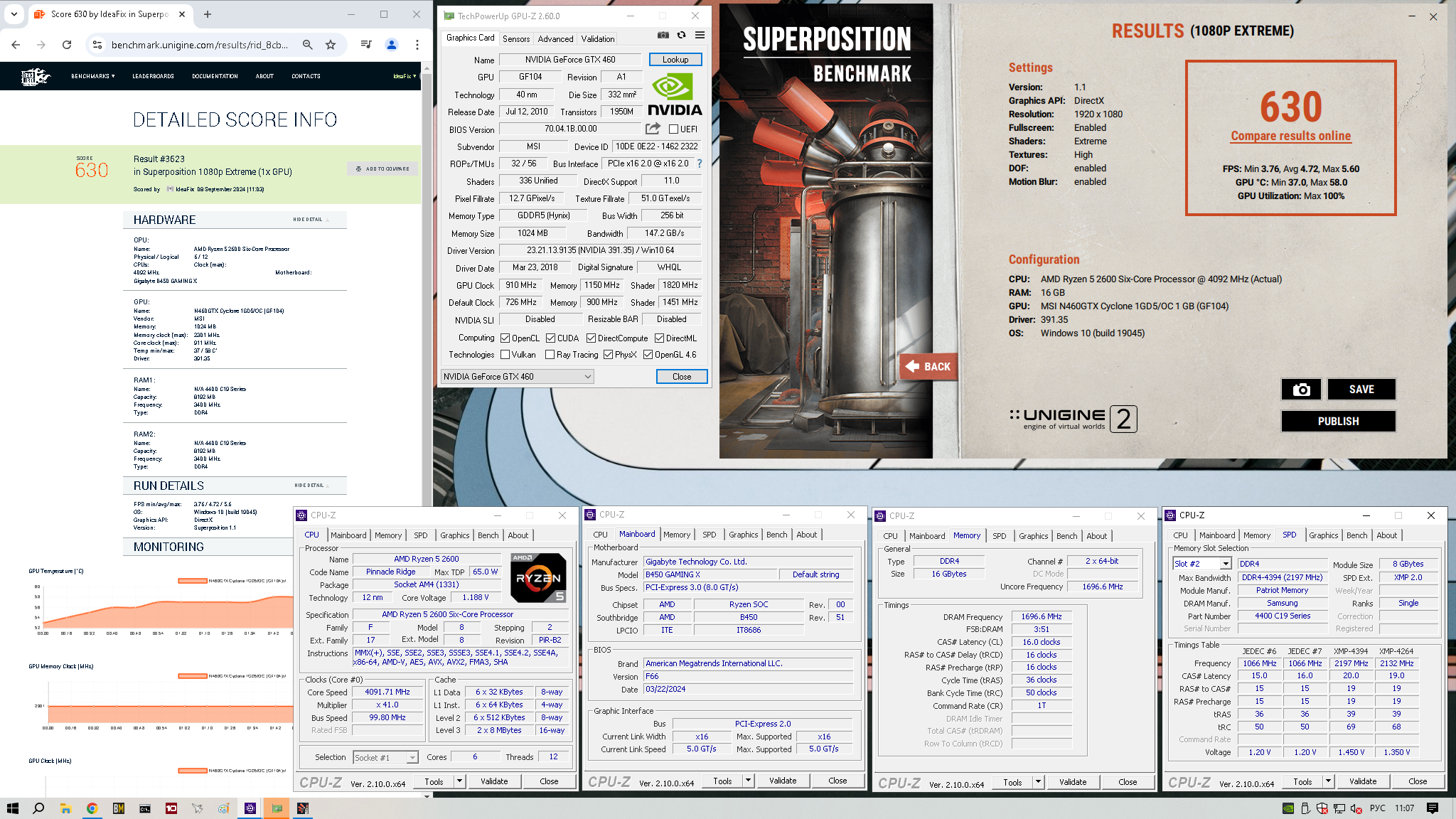Toggle the Vulkan checkbox

pos(505,355)
